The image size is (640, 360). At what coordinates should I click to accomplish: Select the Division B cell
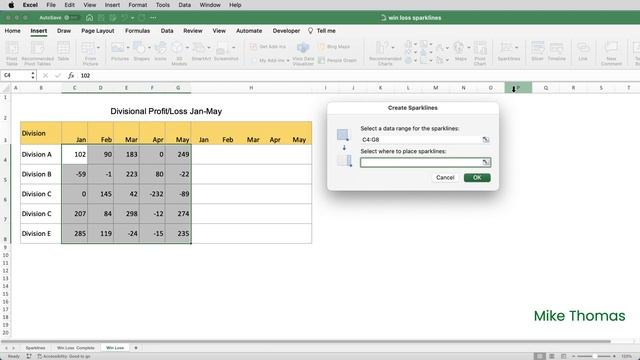pos(41,174)
